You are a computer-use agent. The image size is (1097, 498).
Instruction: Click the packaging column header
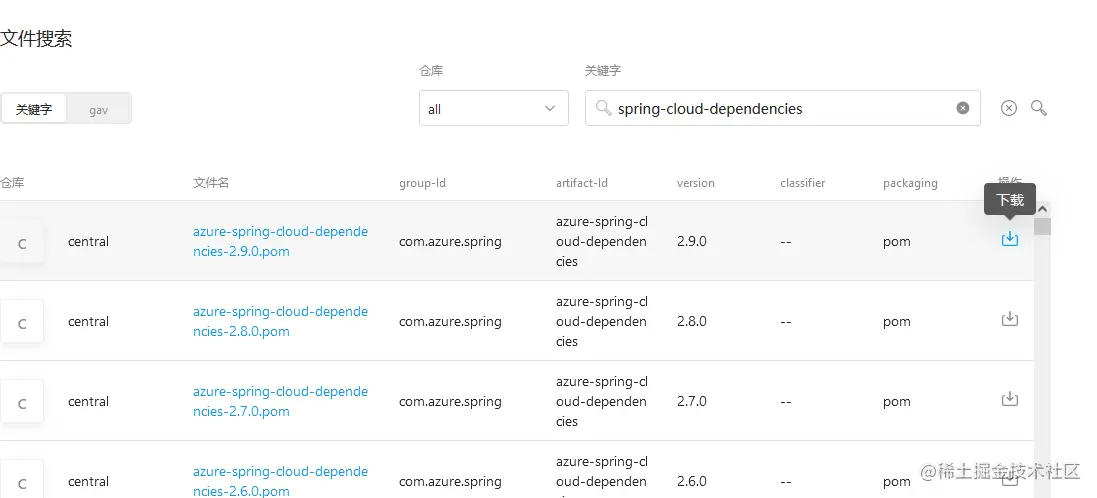point(910,183)
